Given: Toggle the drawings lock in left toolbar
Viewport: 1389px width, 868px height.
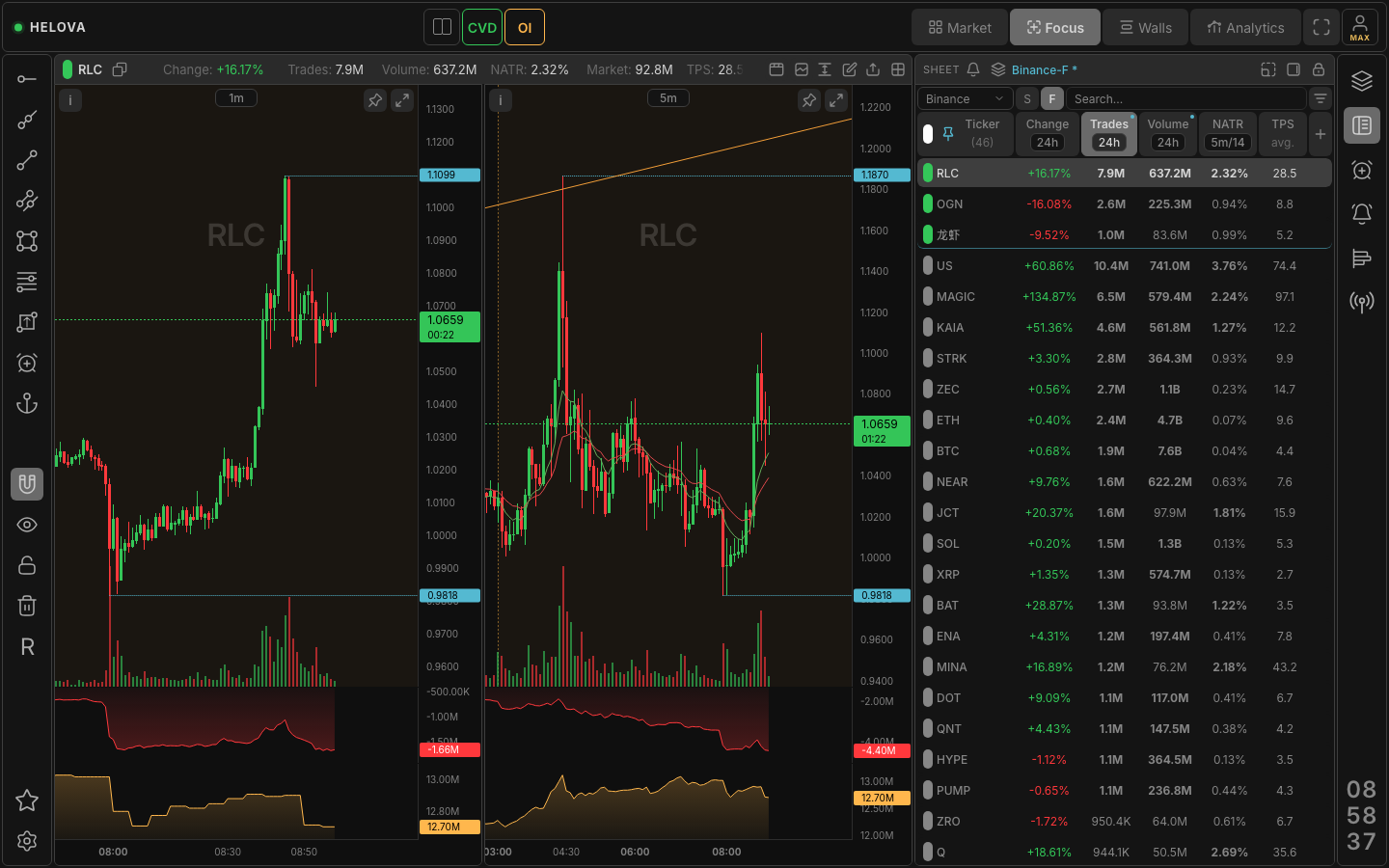Looking at the screenshot, I should [27, 565].
